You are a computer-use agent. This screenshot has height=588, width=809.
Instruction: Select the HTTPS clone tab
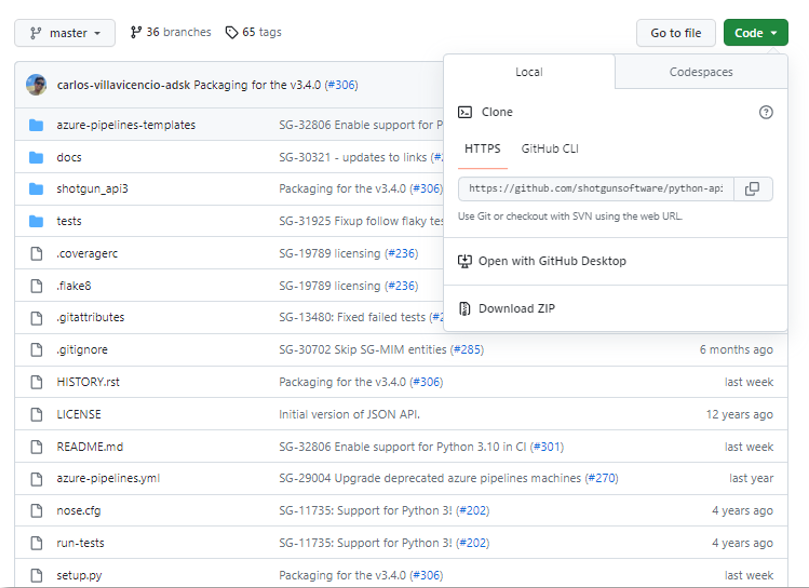coord(483,149)
